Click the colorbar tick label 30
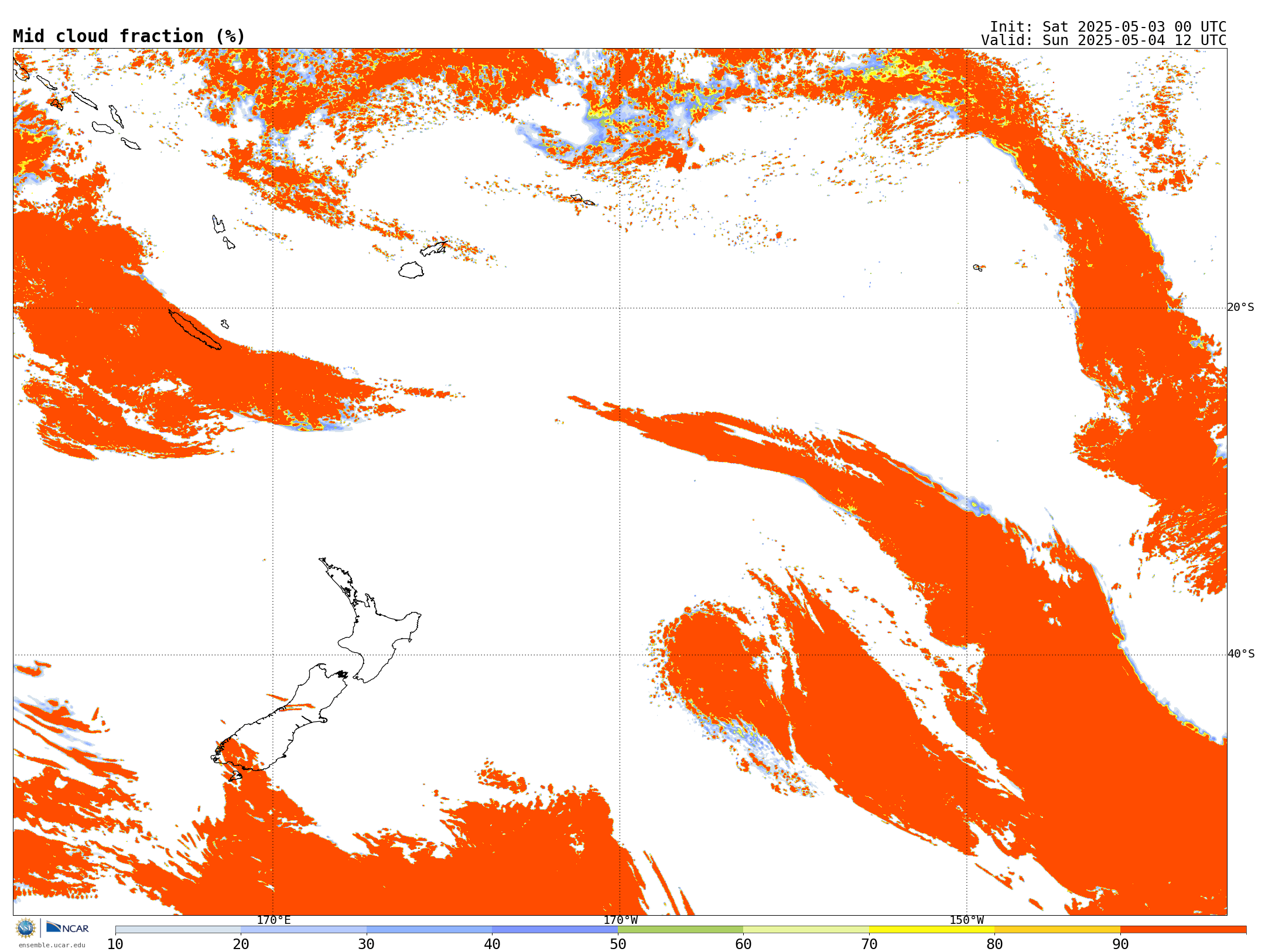Screen dimensions: 1265x952 point(367,944)
